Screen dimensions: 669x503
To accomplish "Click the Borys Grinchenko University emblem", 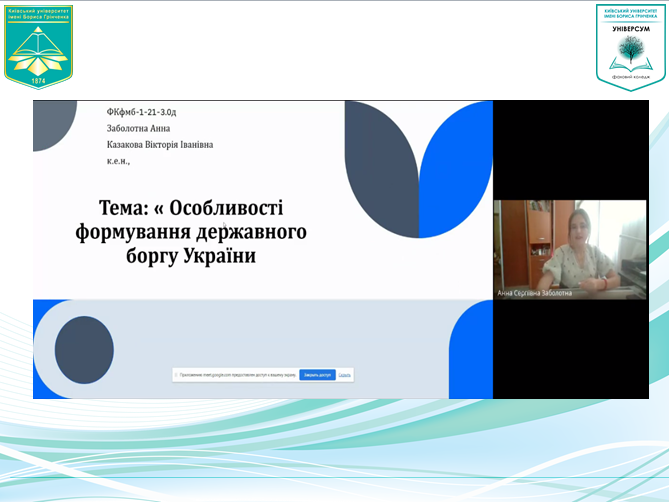I will tap(38, 47).
